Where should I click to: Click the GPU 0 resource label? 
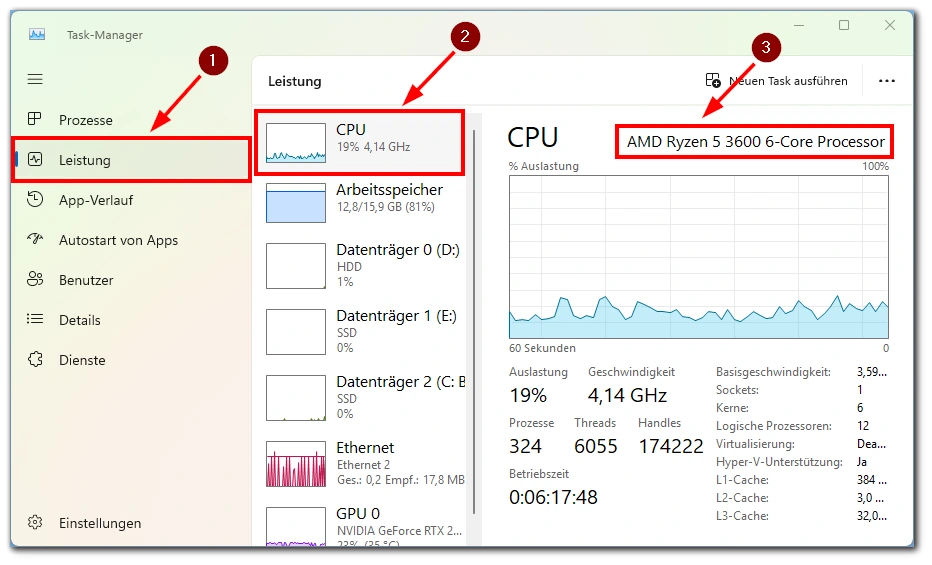point(358,513)
